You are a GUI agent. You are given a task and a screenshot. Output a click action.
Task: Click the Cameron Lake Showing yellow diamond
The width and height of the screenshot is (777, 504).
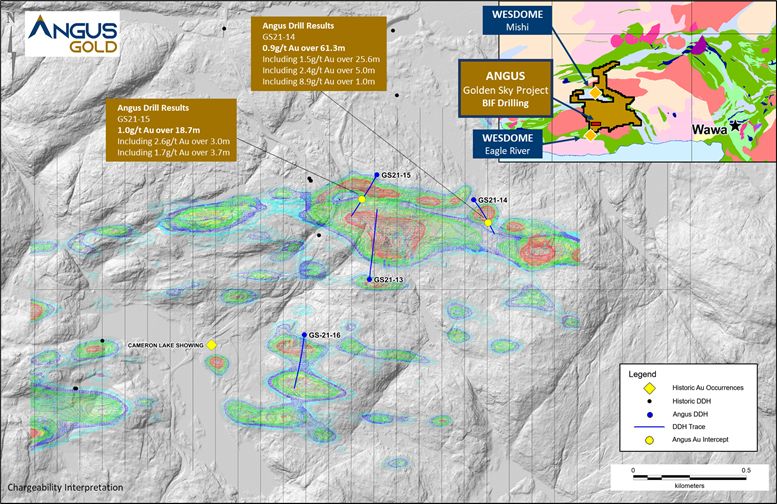(212, 345)
